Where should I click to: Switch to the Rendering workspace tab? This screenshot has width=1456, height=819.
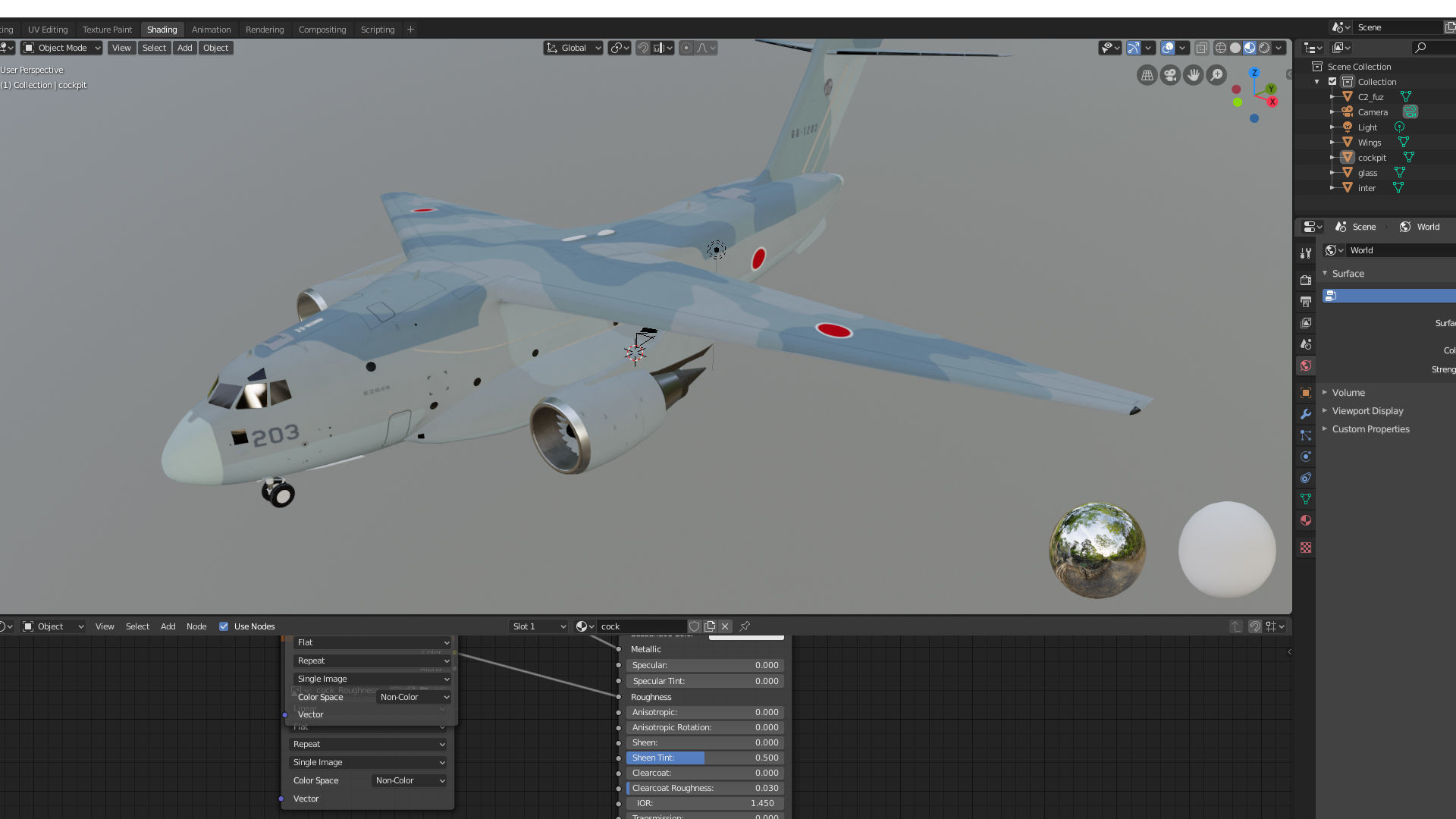pyautogui.click(x=265, y=30)
